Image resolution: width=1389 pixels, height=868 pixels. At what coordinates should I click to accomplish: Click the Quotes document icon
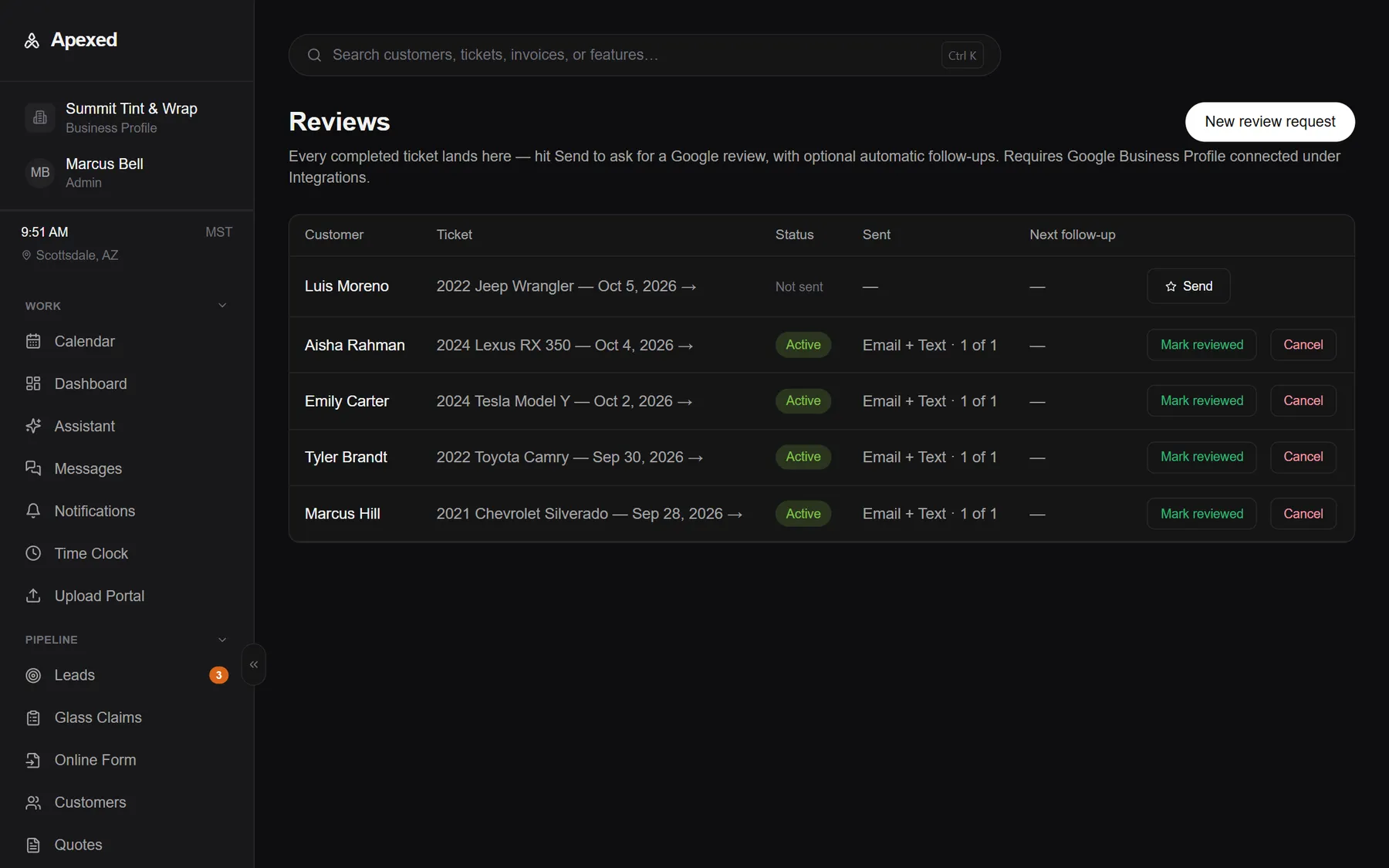click(33, 845)
